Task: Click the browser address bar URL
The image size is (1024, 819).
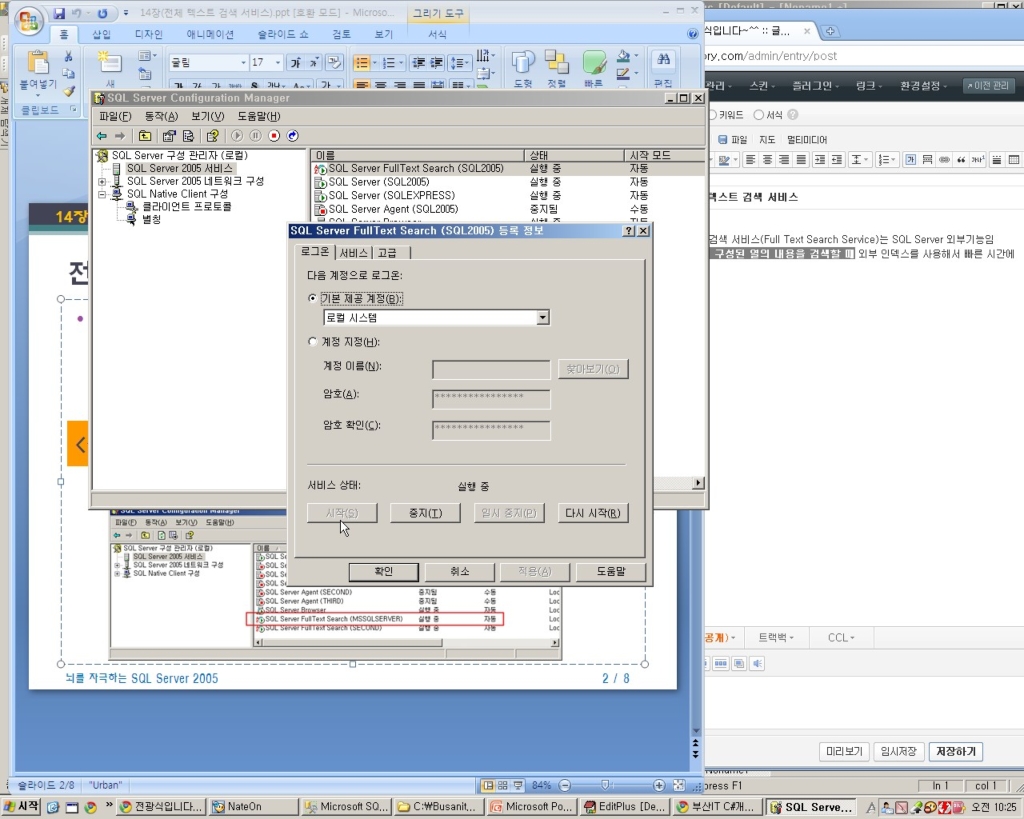Action: 771,56
